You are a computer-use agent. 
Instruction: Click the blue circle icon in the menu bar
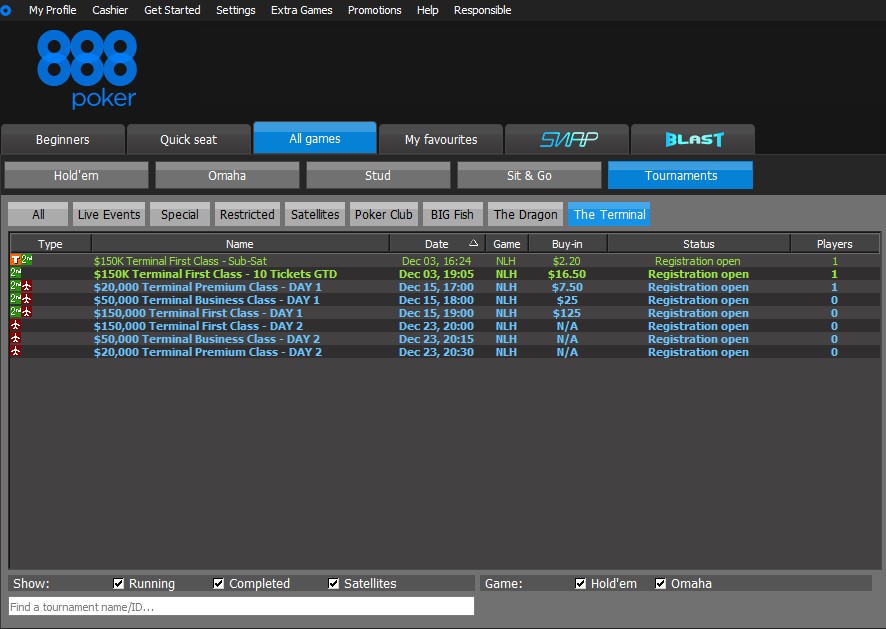(x=6, y=10)
